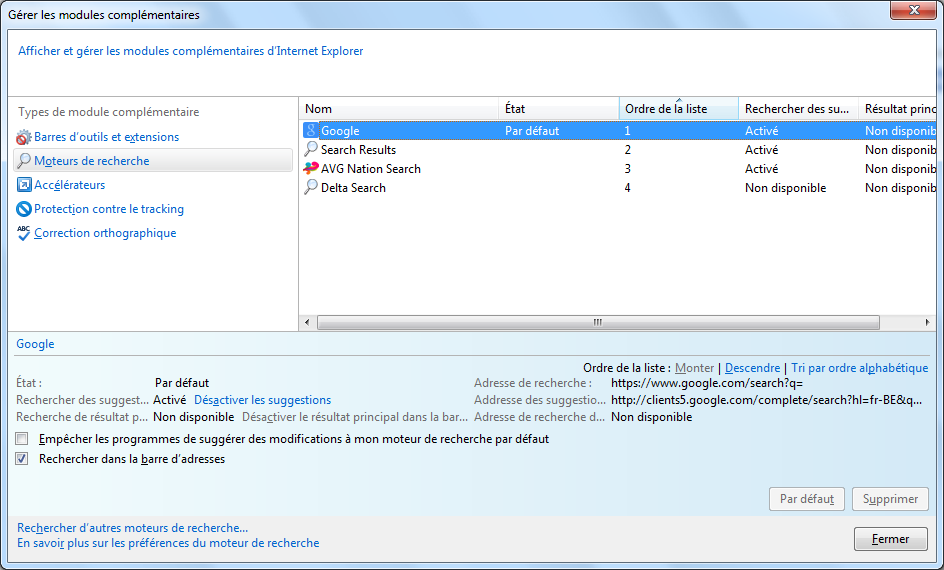Select the AVG Nation Search row
944x570 pixels.
618,169
